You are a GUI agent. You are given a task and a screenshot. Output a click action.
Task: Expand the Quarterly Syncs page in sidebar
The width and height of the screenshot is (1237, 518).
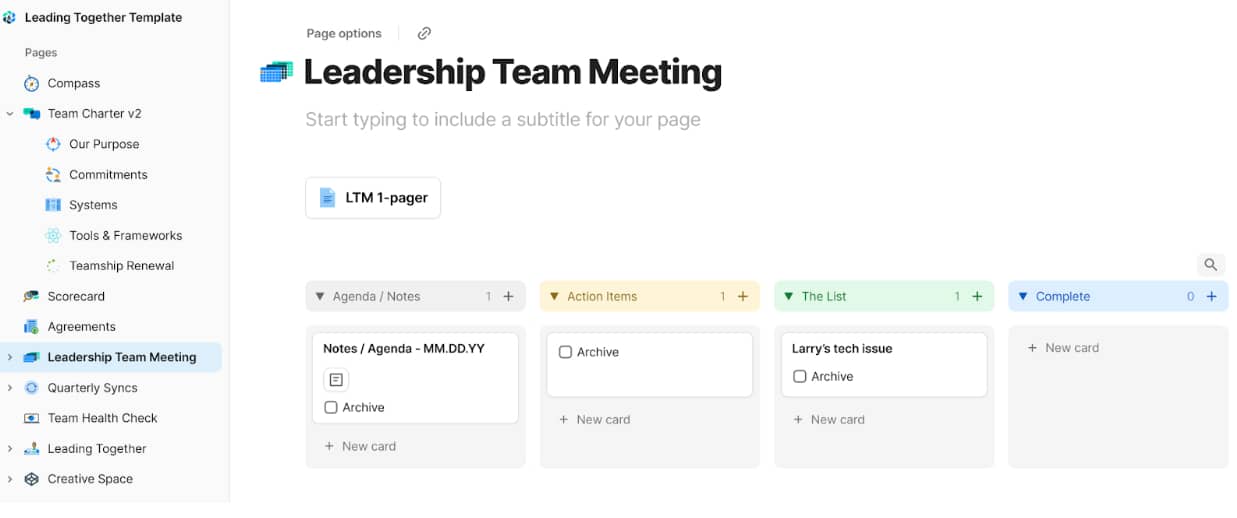point(10,388)
